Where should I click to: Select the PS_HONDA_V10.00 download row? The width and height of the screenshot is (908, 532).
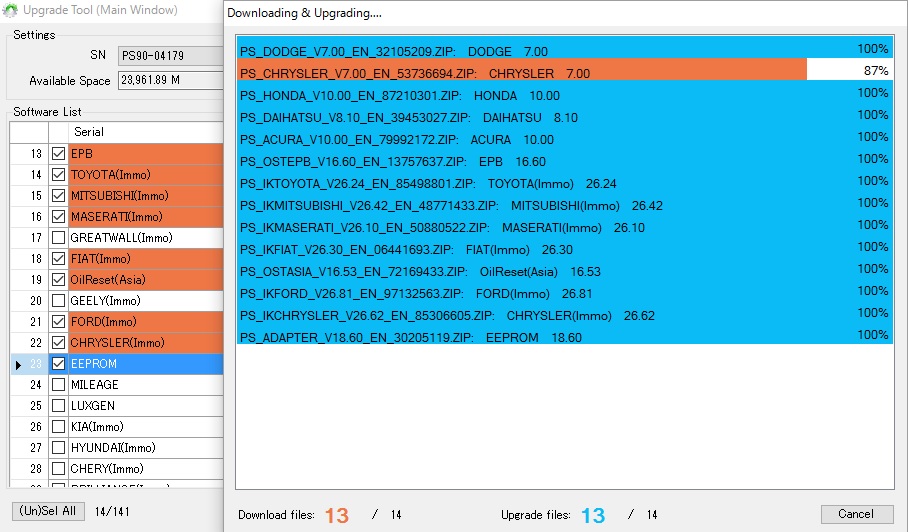565,91
